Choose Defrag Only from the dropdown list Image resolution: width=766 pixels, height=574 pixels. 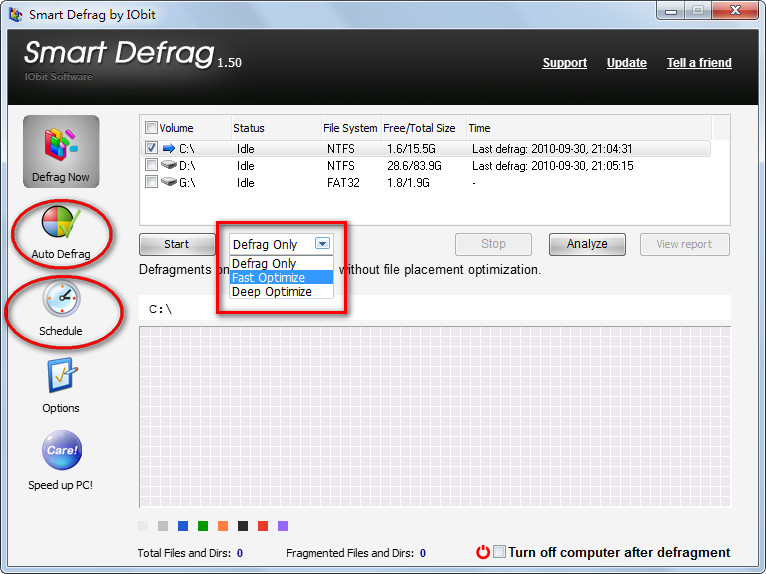281,263
